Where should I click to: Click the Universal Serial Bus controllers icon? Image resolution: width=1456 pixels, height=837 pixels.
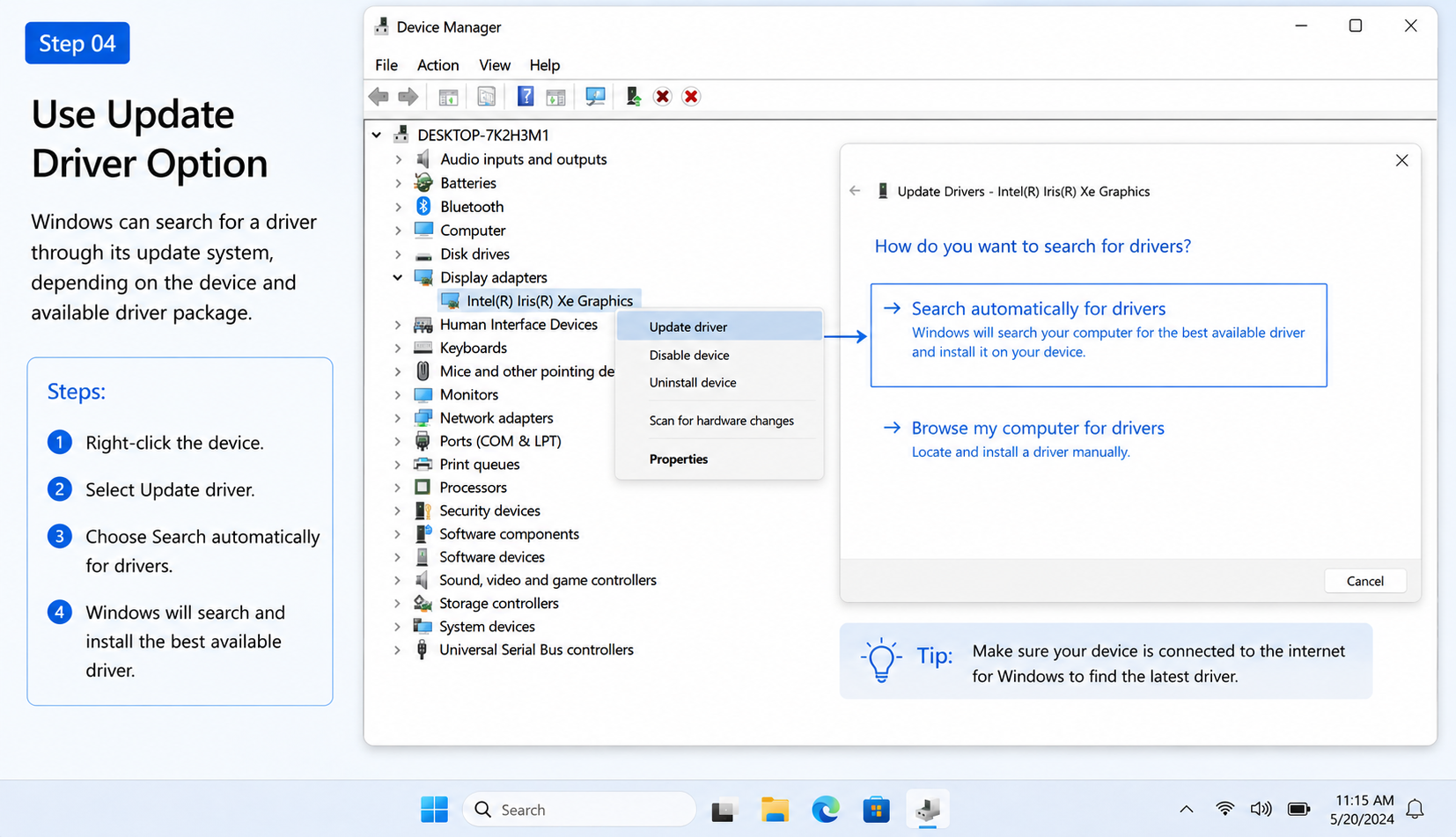tap(422, 650)
